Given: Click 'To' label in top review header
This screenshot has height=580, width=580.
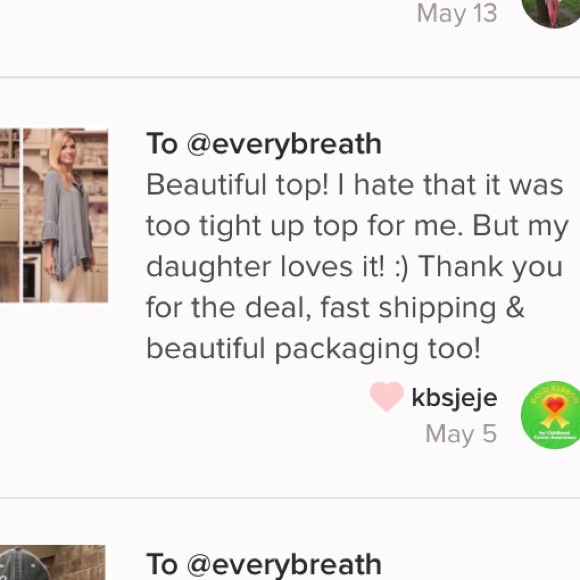Looking at the screenshot, I should click(x=162, y=144).
